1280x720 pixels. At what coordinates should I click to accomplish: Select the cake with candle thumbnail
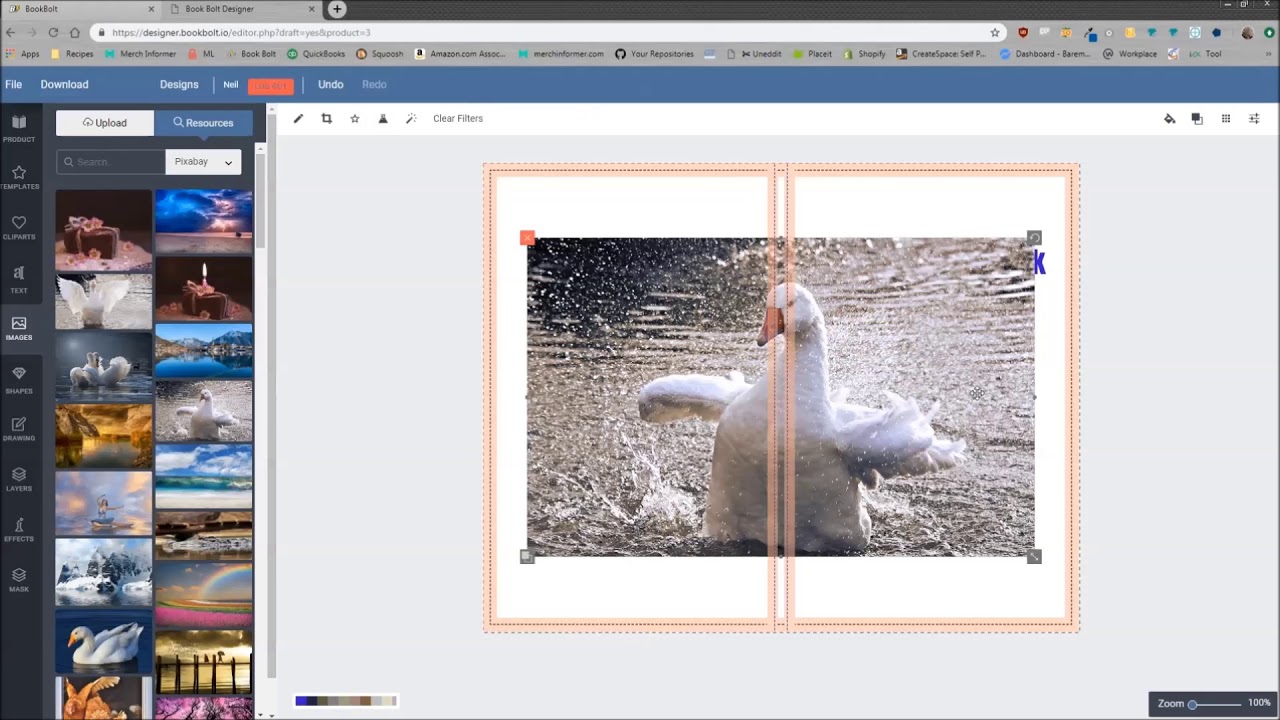pyautogui.click(x=204, y=288)
